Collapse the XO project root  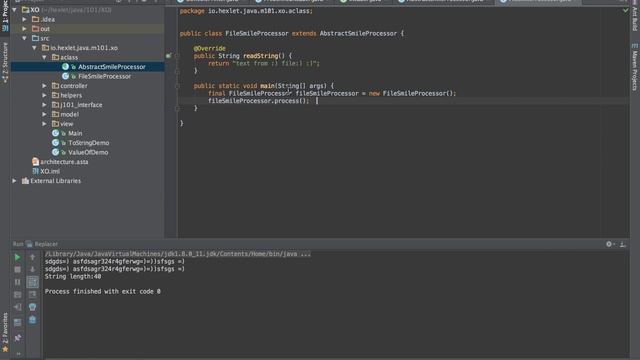click(x=15, y=9)
